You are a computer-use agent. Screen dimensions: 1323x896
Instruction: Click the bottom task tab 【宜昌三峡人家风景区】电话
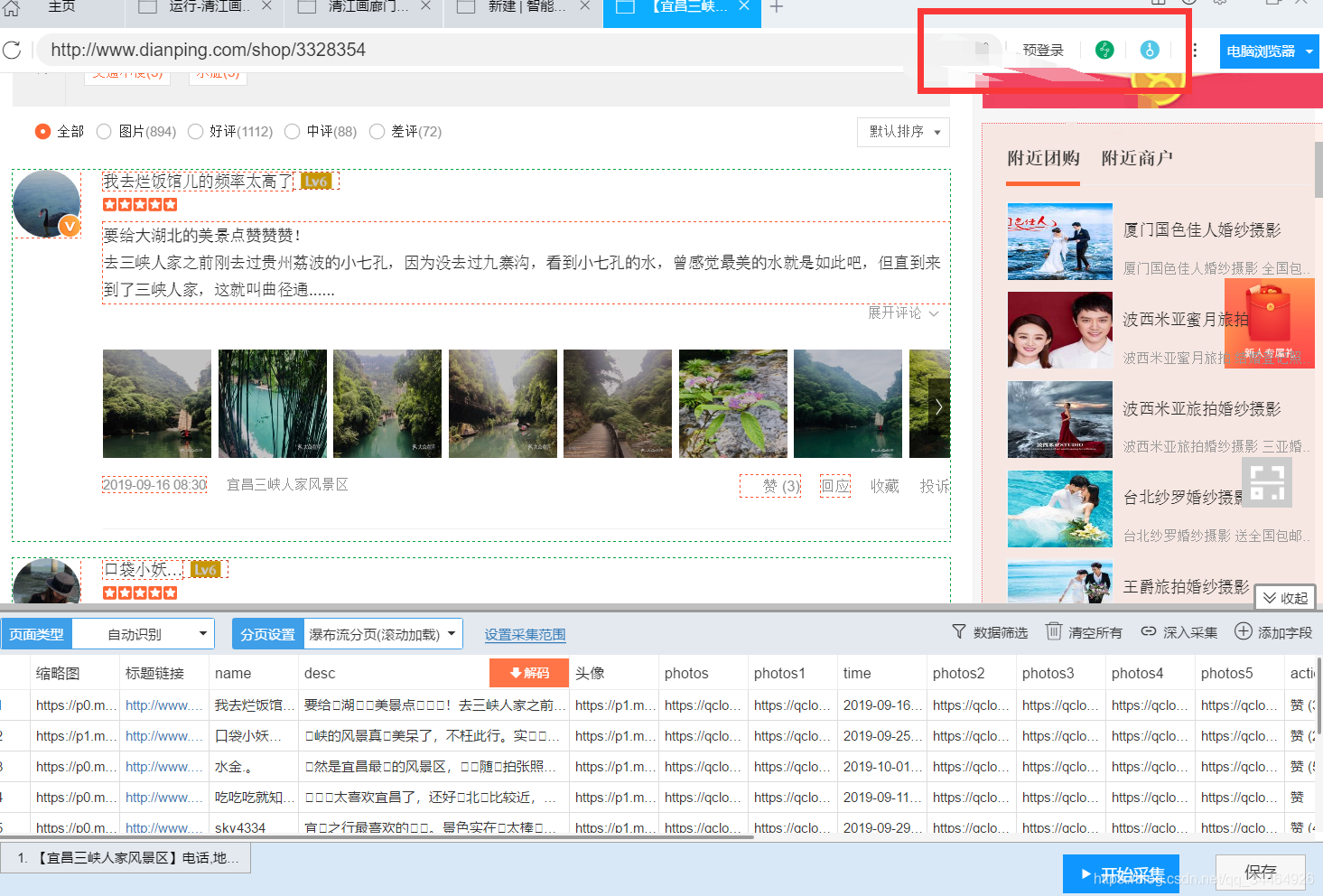point(126,858)
